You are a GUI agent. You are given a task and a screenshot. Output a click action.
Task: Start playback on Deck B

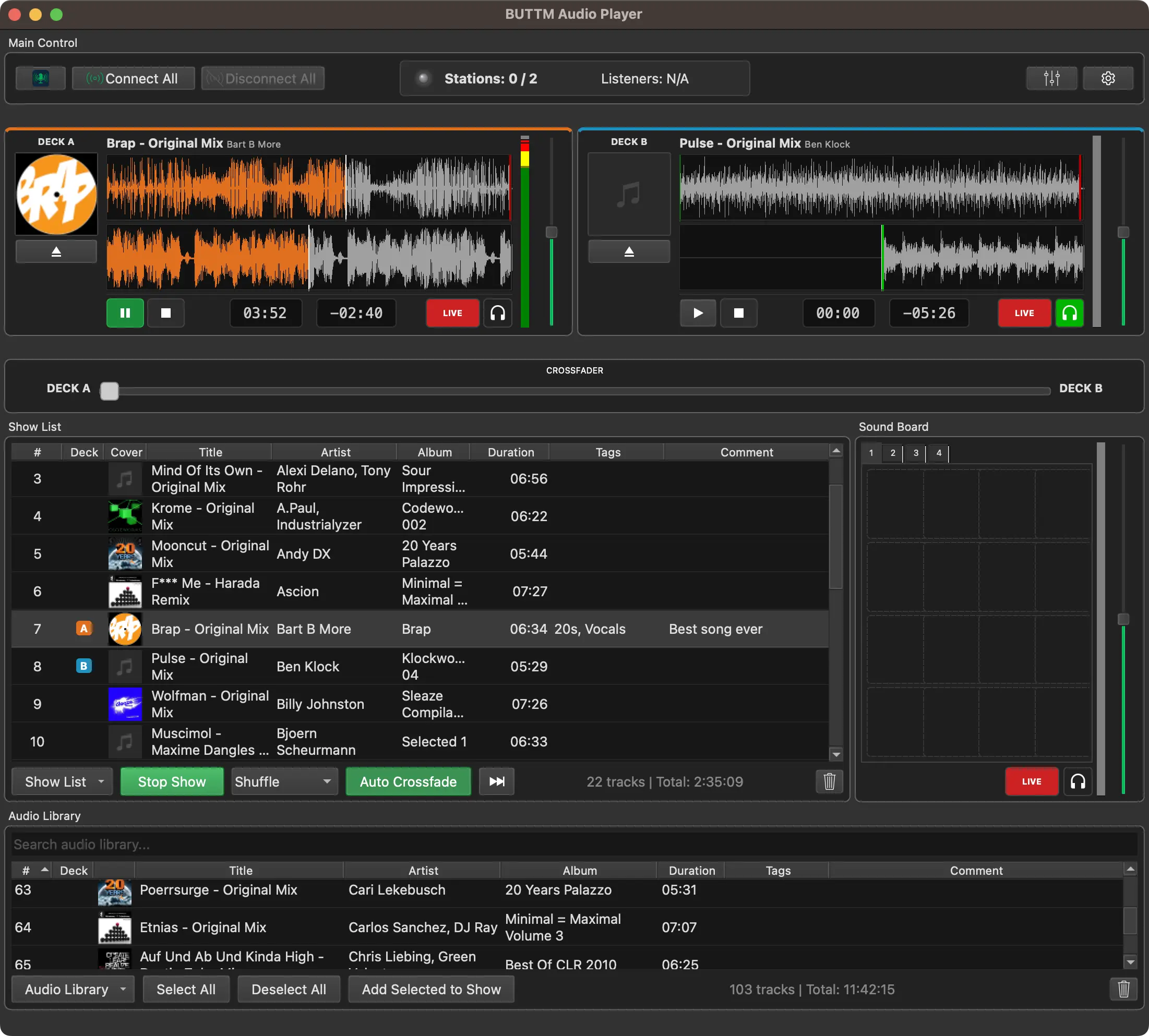(698, 313)
